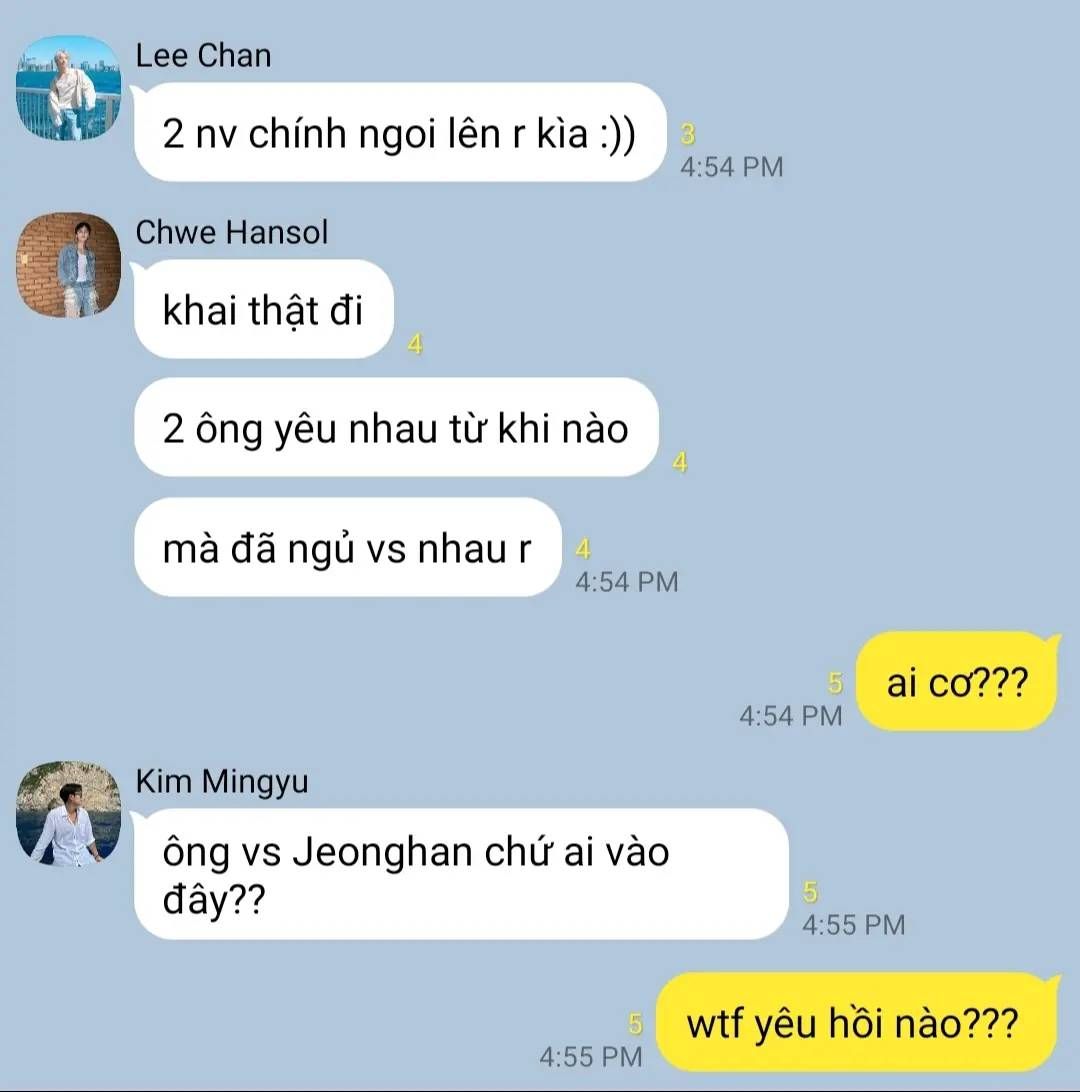Select the 'ông vs Jeonghan chứ ai vào đây??' message
This screenshot has width=1080, height=1092.
(x=461, y=874)
